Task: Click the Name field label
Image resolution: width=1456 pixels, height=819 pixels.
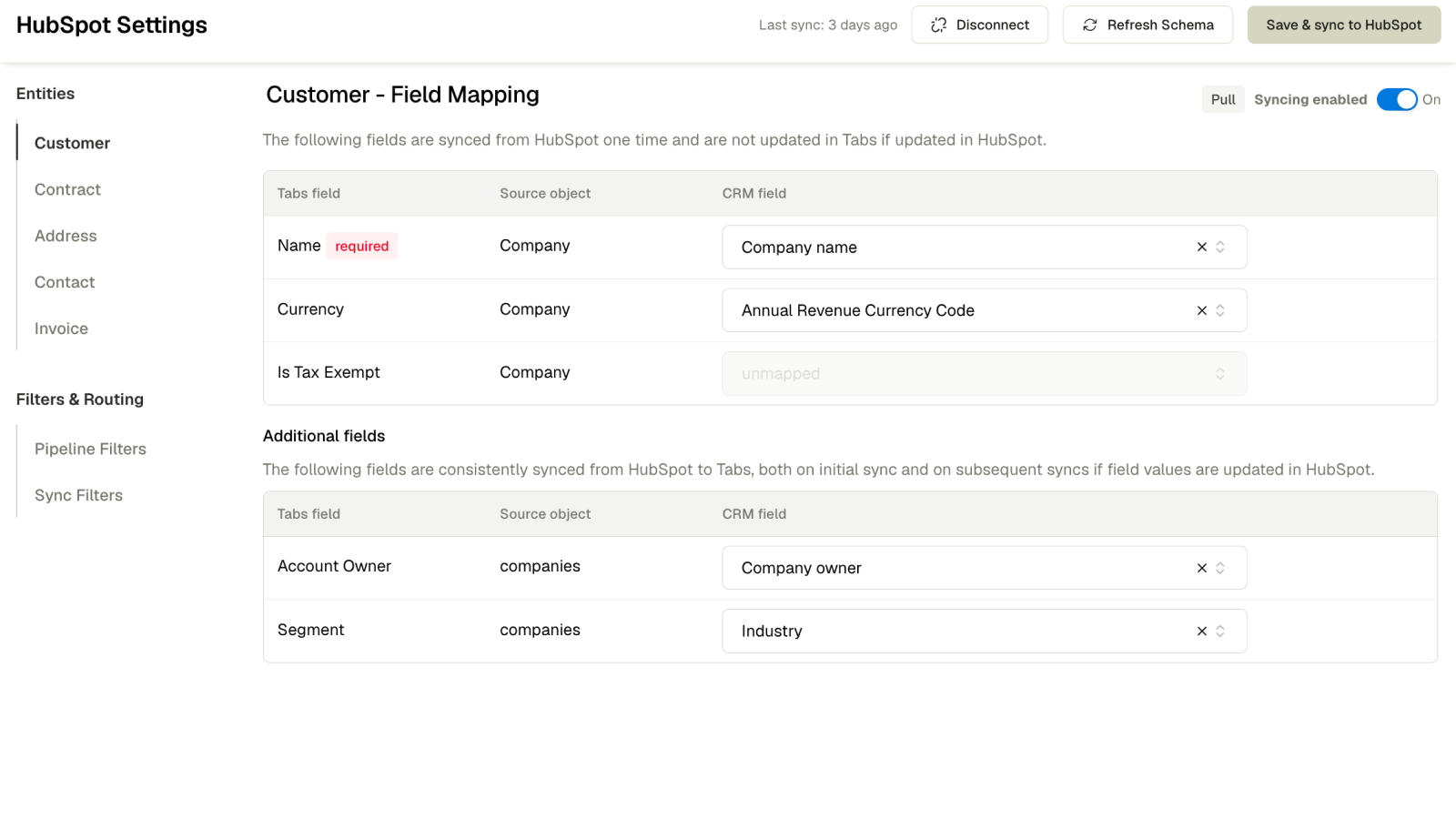Action: coord(298,246)
